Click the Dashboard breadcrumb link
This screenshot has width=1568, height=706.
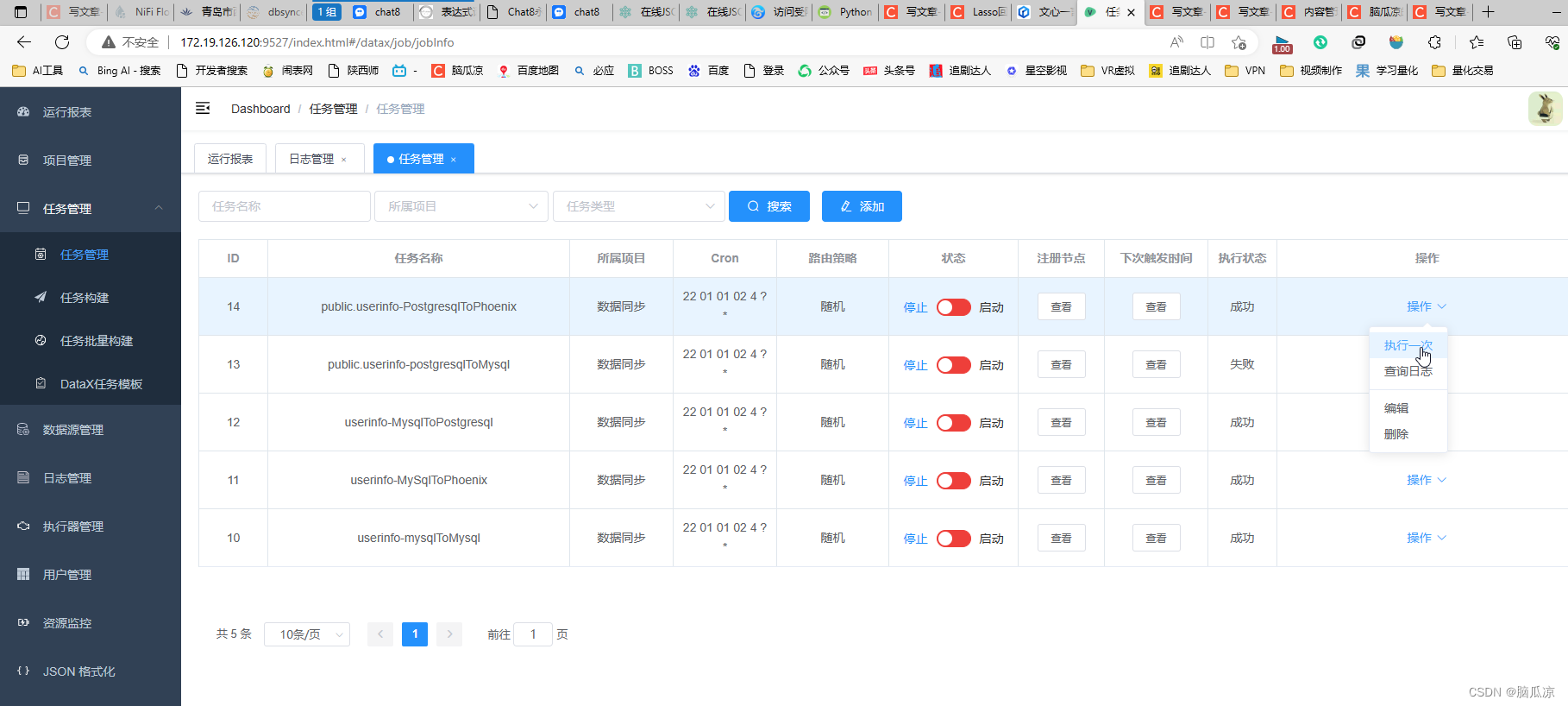click(260, 109)
